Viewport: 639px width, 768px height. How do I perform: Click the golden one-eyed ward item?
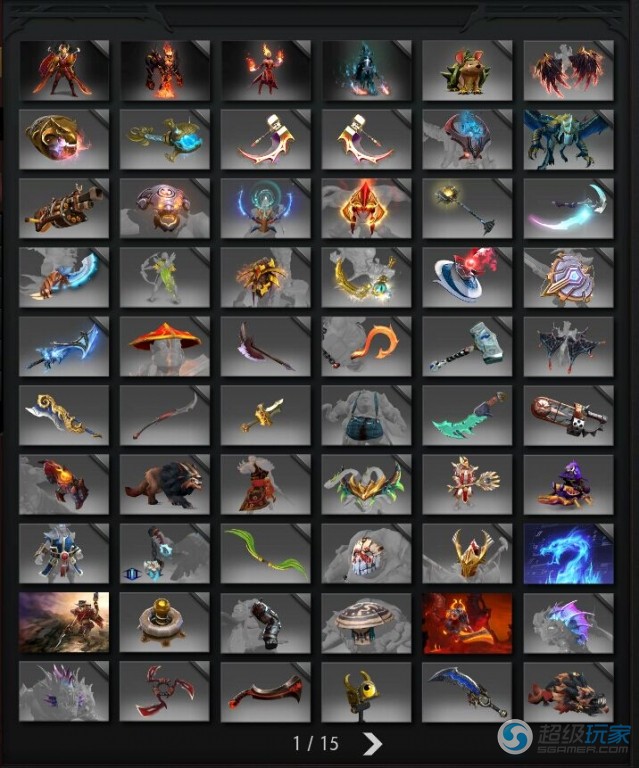click(366, 692)
